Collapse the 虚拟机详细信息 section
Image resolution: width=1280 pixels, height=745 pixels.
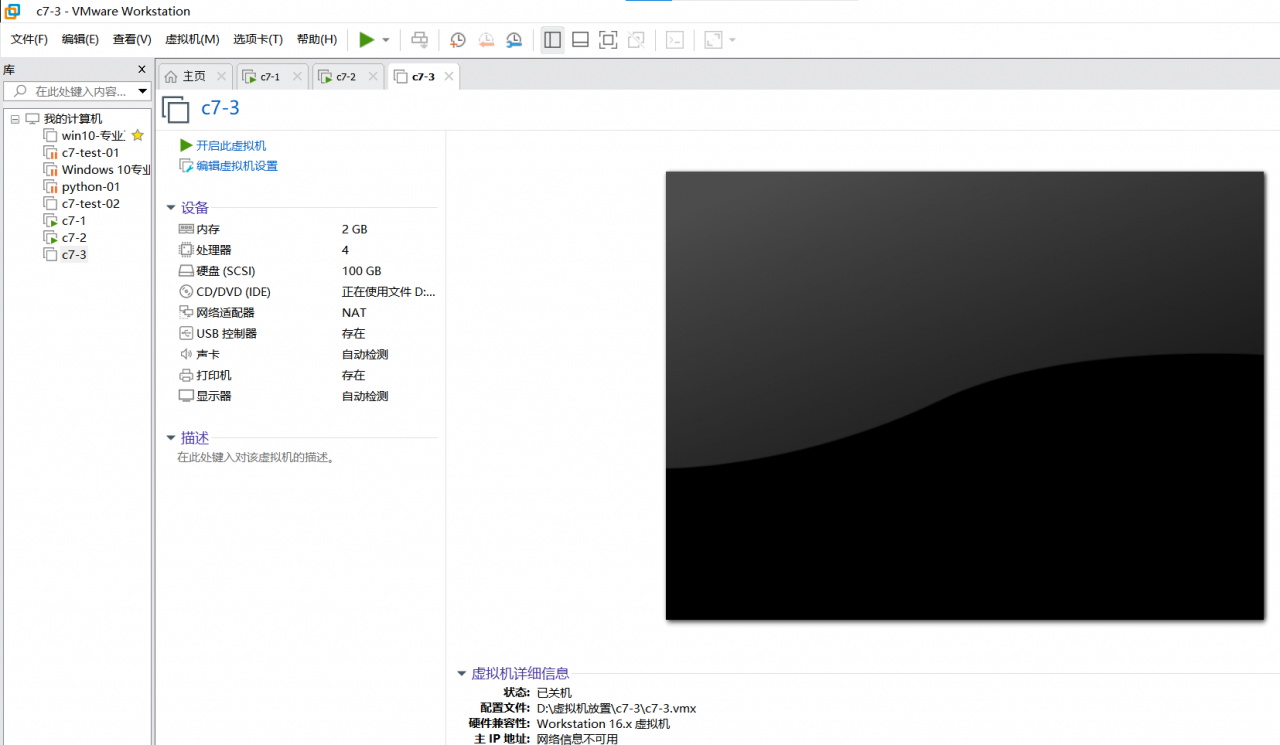click(461, 674)
